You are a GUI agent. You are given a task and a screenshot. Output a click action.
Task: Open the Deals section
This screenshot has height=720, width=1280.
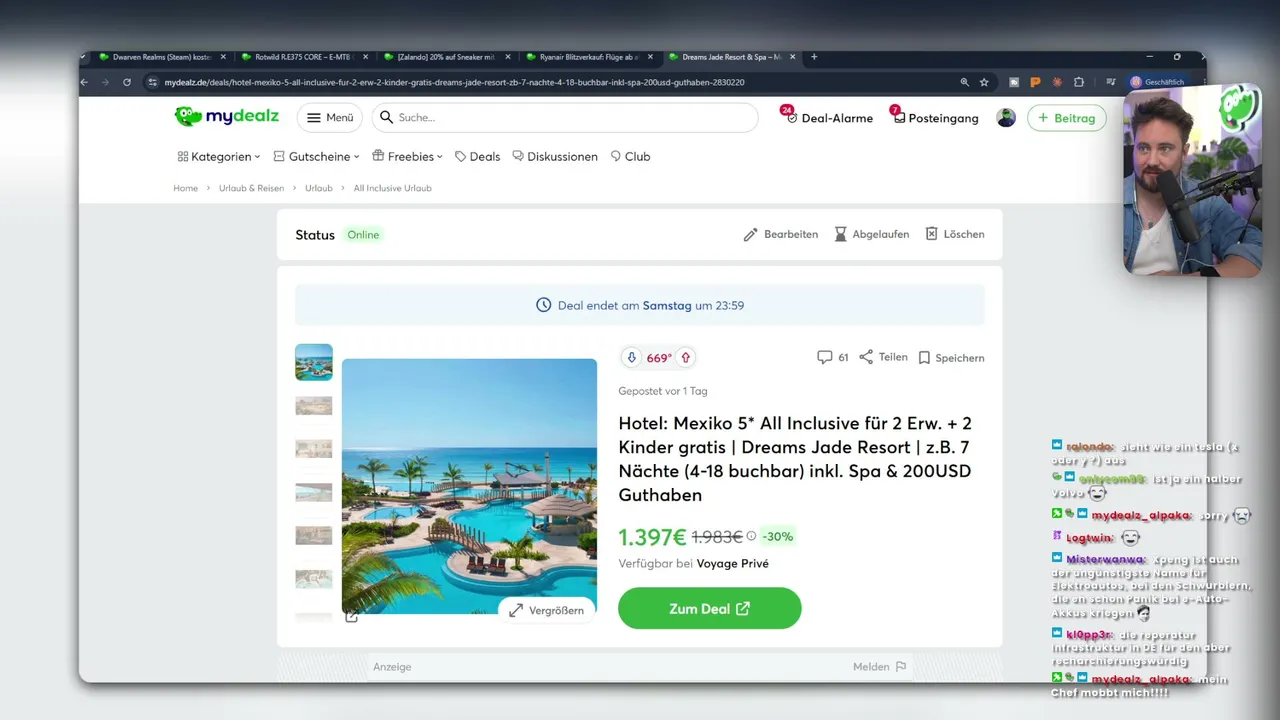click(477, 157)
